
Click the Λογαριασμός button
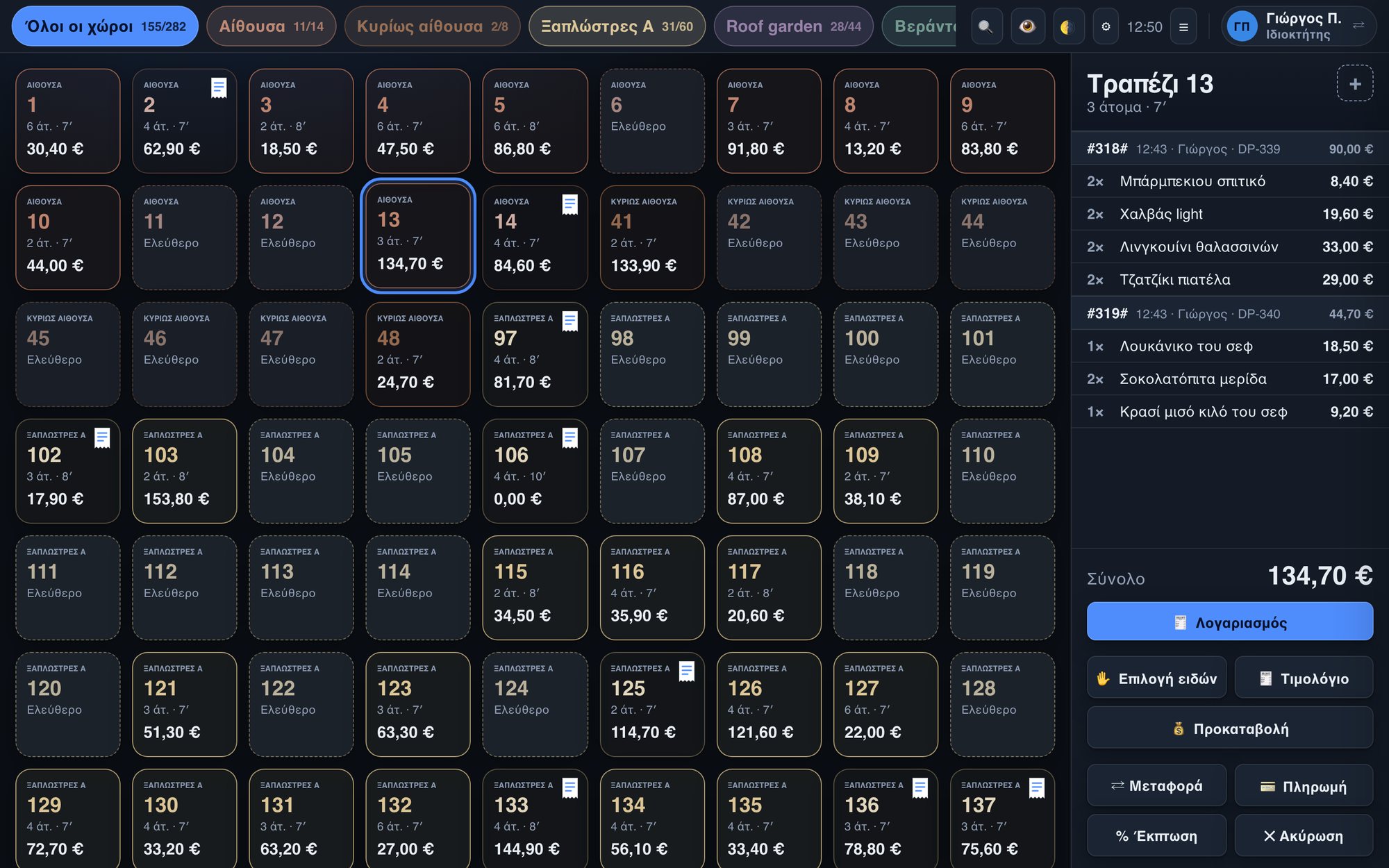[x=1230, y=621]
